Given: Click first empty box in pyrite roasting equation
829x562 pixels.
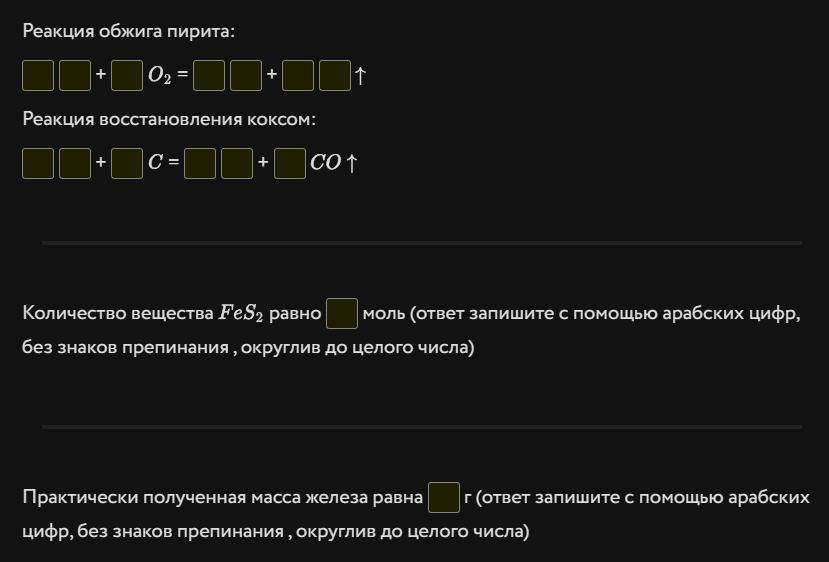Looking at the screenshot, I should click(x=38, y=75).
